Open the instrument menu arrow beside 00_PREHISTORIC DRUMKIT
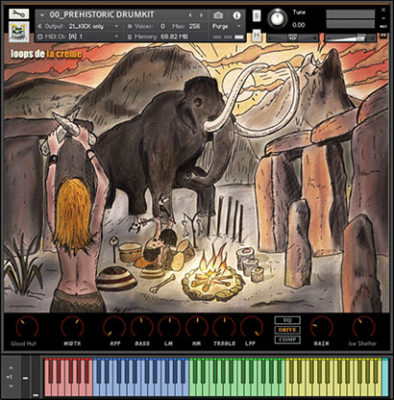 42,15
